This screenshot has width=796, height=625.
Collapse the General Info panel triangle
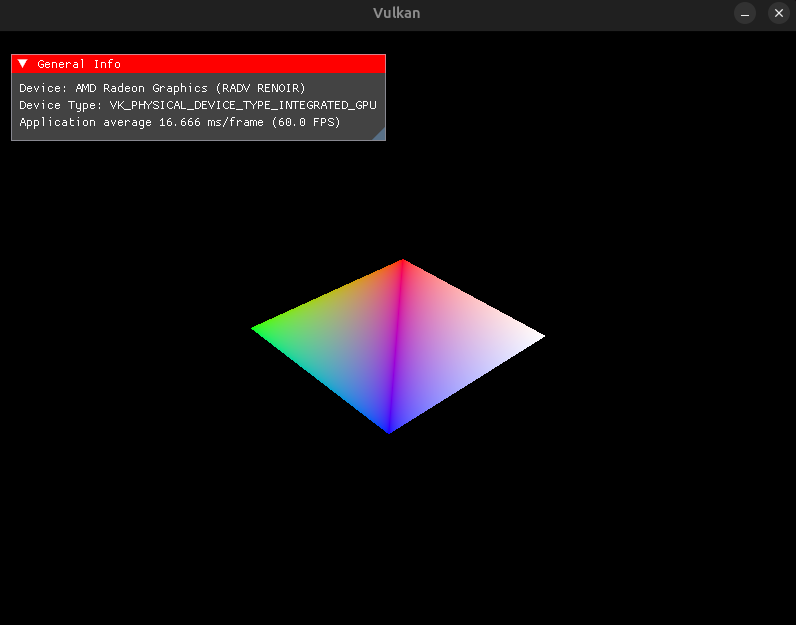pyautogui.click(x=22, y=64)
